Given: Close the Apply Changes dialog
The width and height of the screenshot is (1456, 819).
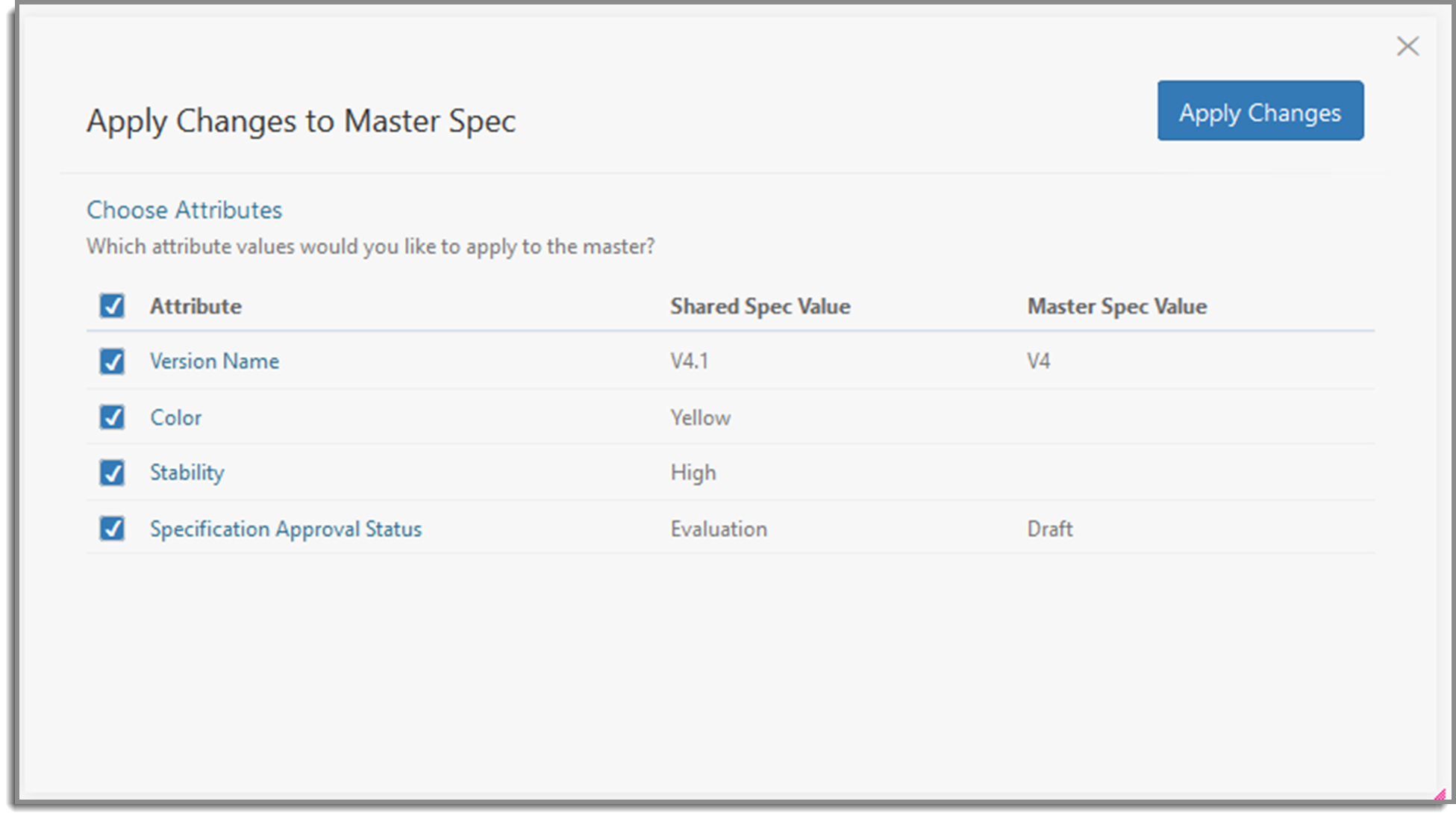Looking at the screenshot, I should pos(1407,46).
